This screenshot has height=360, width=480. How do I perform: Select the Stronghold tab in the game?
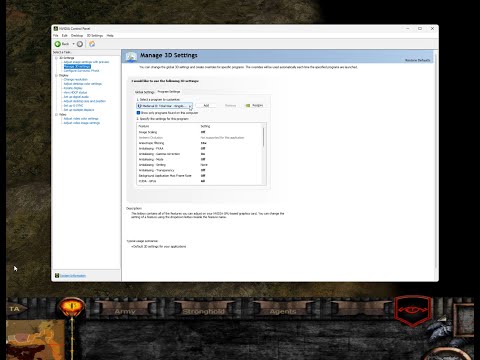coord(203,311)
